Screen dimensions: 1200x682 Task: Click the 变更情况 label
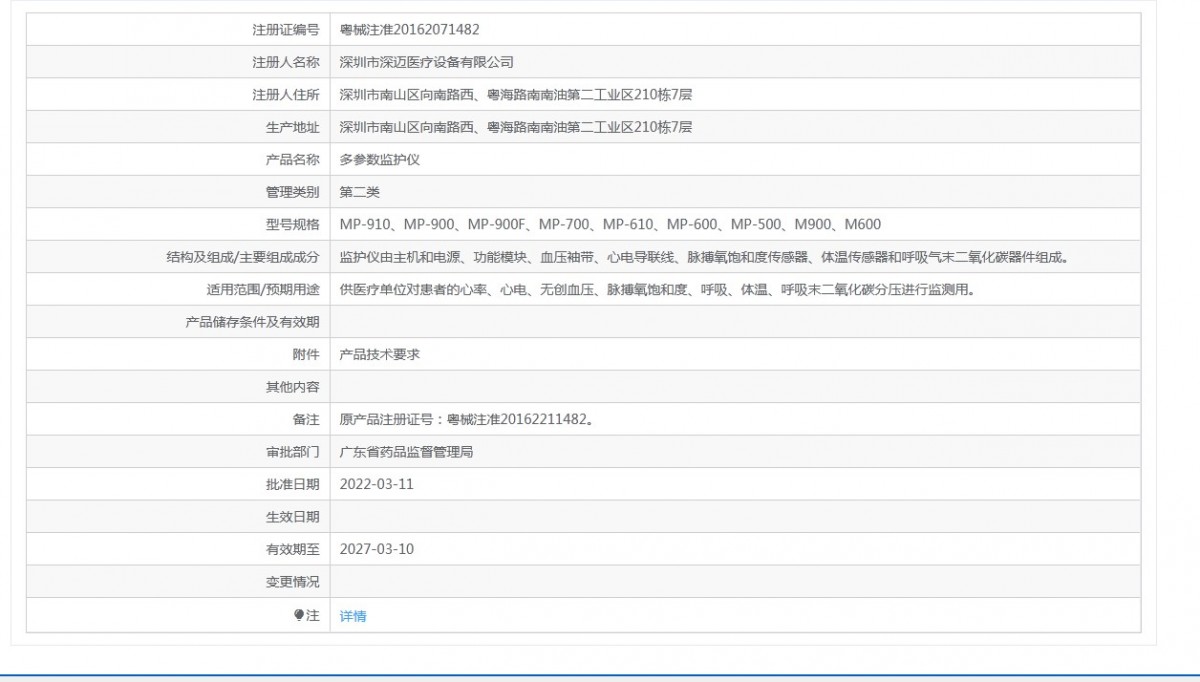[293, 582]
